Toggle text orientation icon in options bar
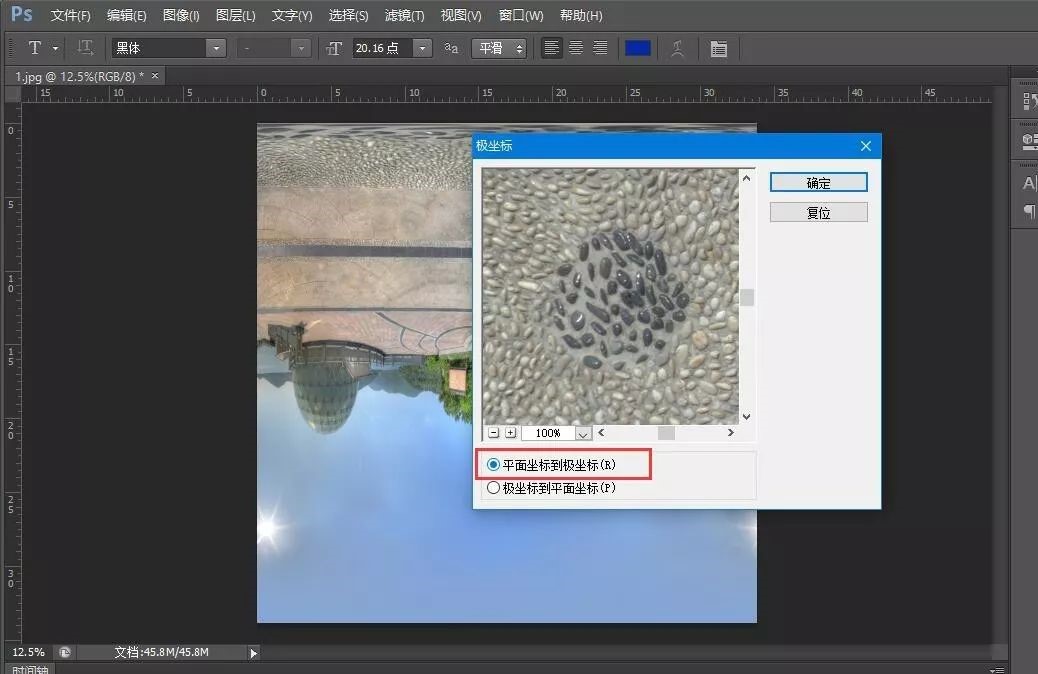 click(86, 48)
